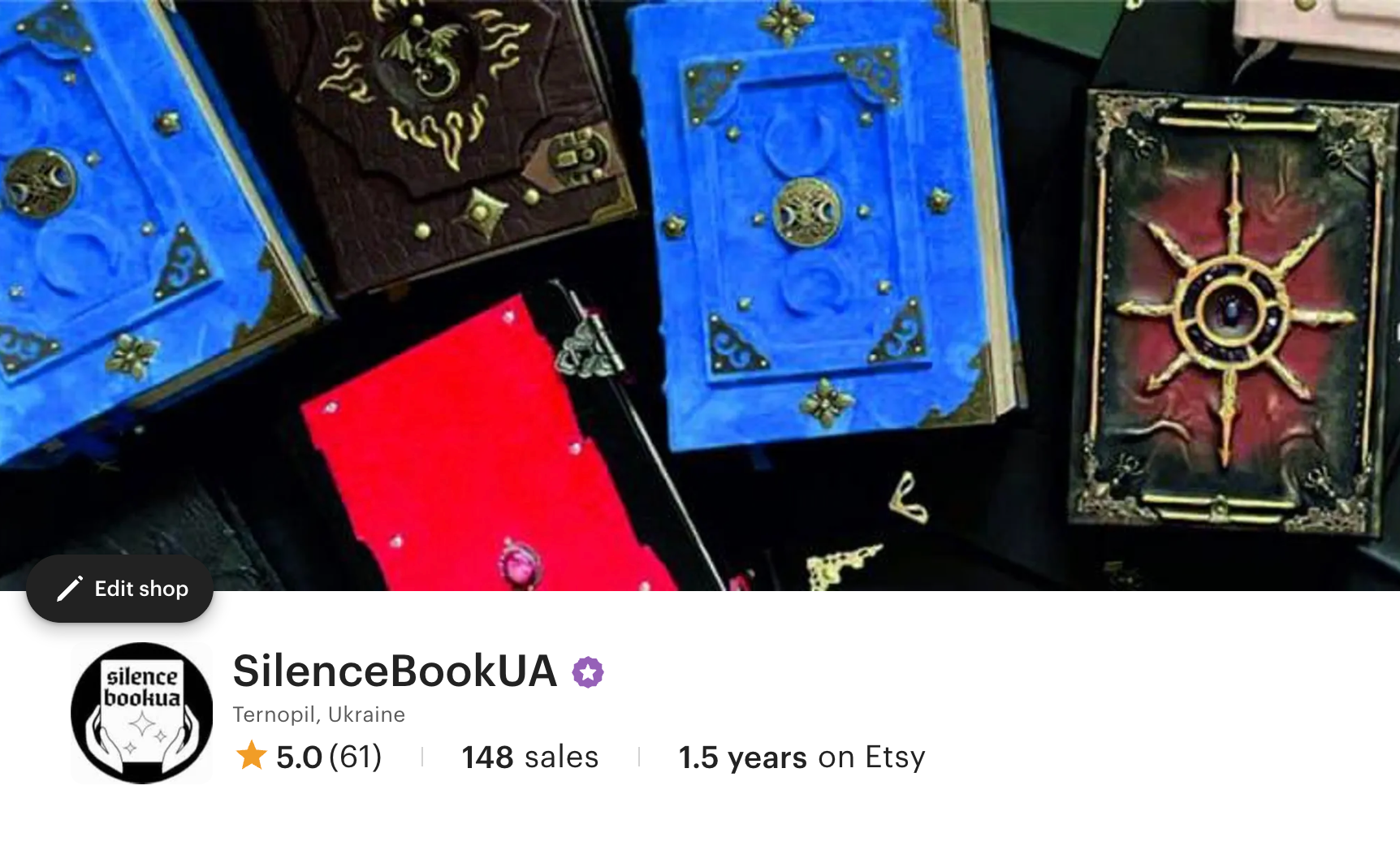Viewport: 1400px width, 846px height.
Task: Click the purple Star Seller badge
Action: coord(588,672)
